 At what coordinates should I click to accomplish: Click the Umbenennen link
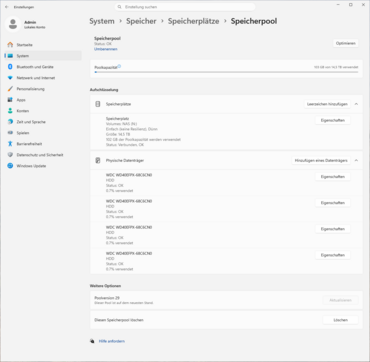click(106, 49)
